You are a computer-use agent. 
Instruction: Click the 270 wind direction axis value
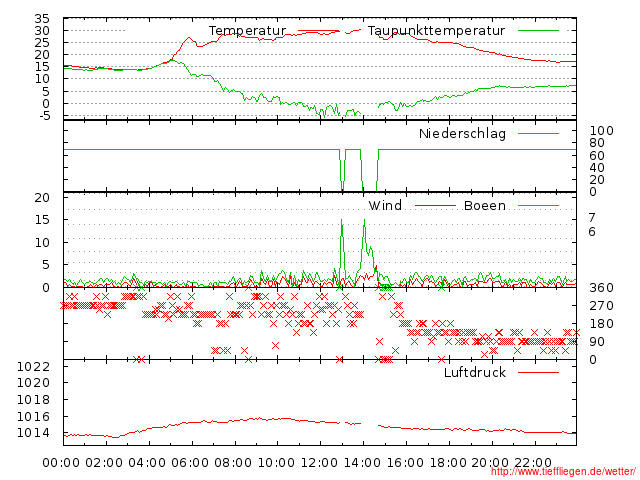601,306
